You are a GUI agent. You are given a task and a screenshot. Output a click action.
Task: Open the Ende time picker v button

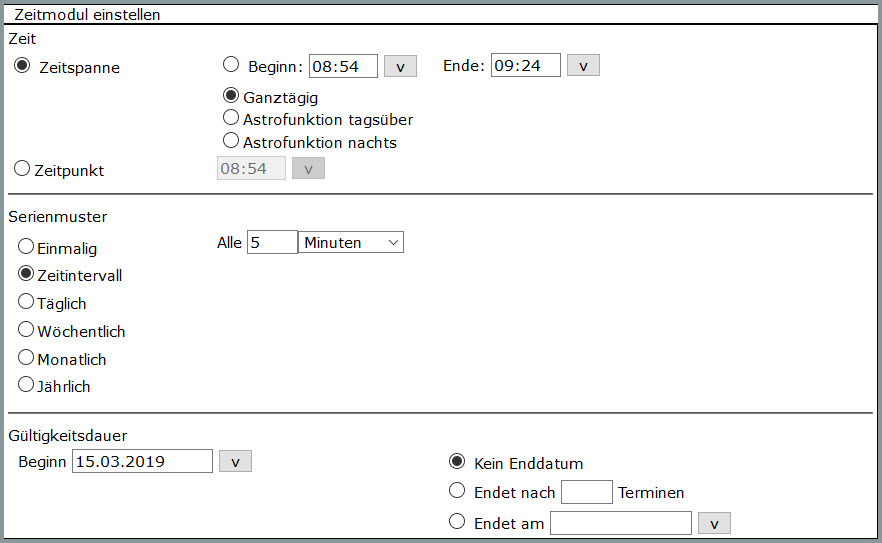coord(583,65)
